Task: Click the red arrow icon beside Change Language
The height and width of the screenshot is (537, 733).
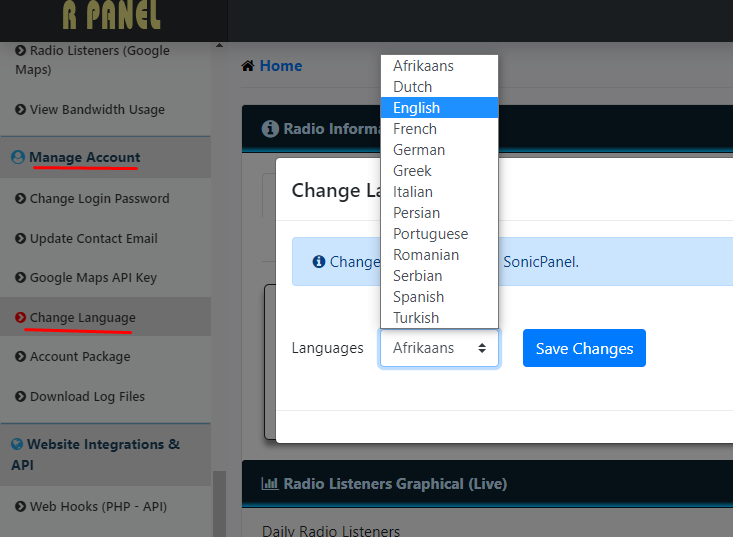Action: (21, 318)
